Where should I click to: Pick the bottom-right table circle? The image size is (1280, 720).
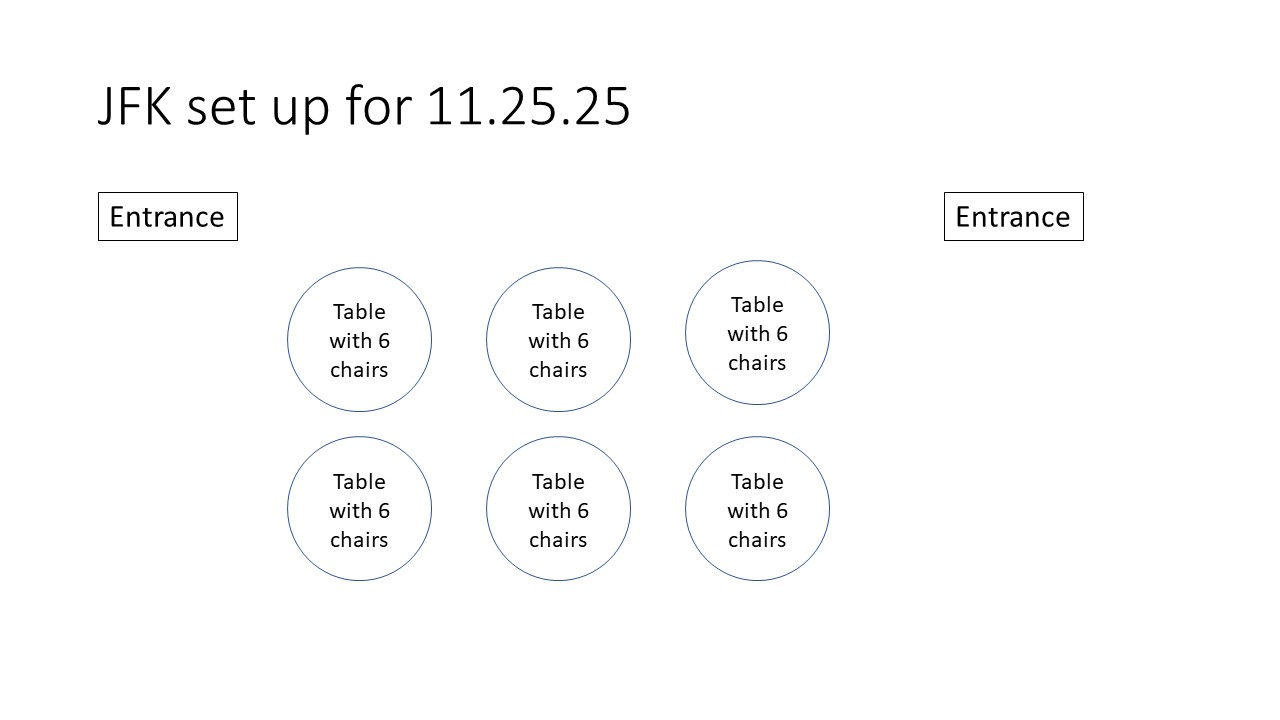pyautogui.click(x=757, y=509)
